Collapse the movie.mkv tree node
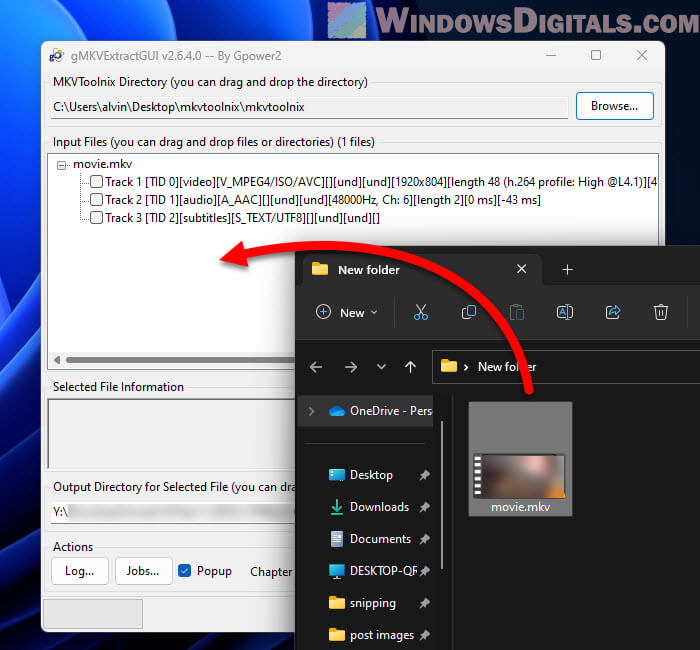Viewport: 700px width, 650px height. pos(61,165)
